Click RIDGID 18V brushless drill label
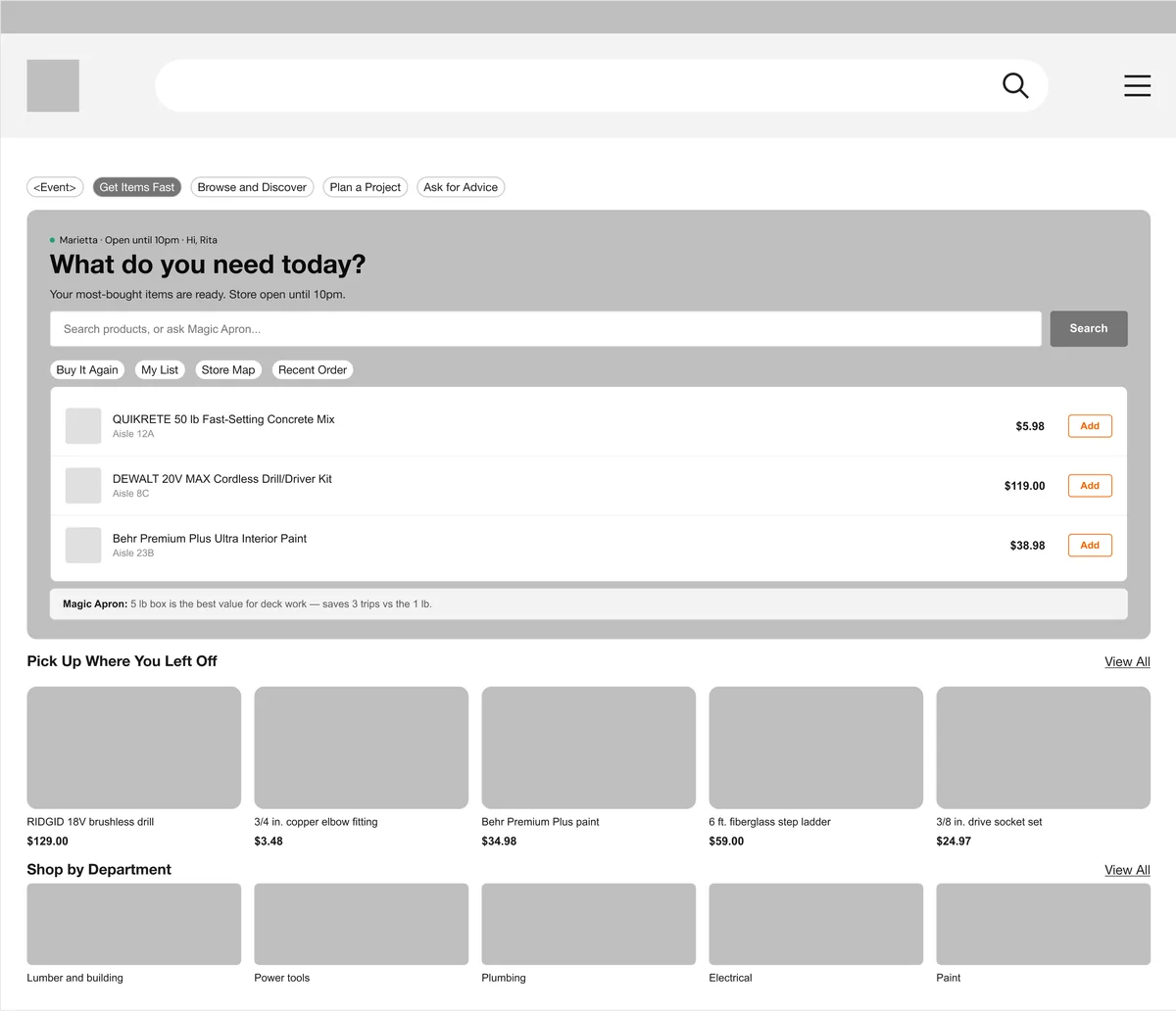 (x=90, y=822)
